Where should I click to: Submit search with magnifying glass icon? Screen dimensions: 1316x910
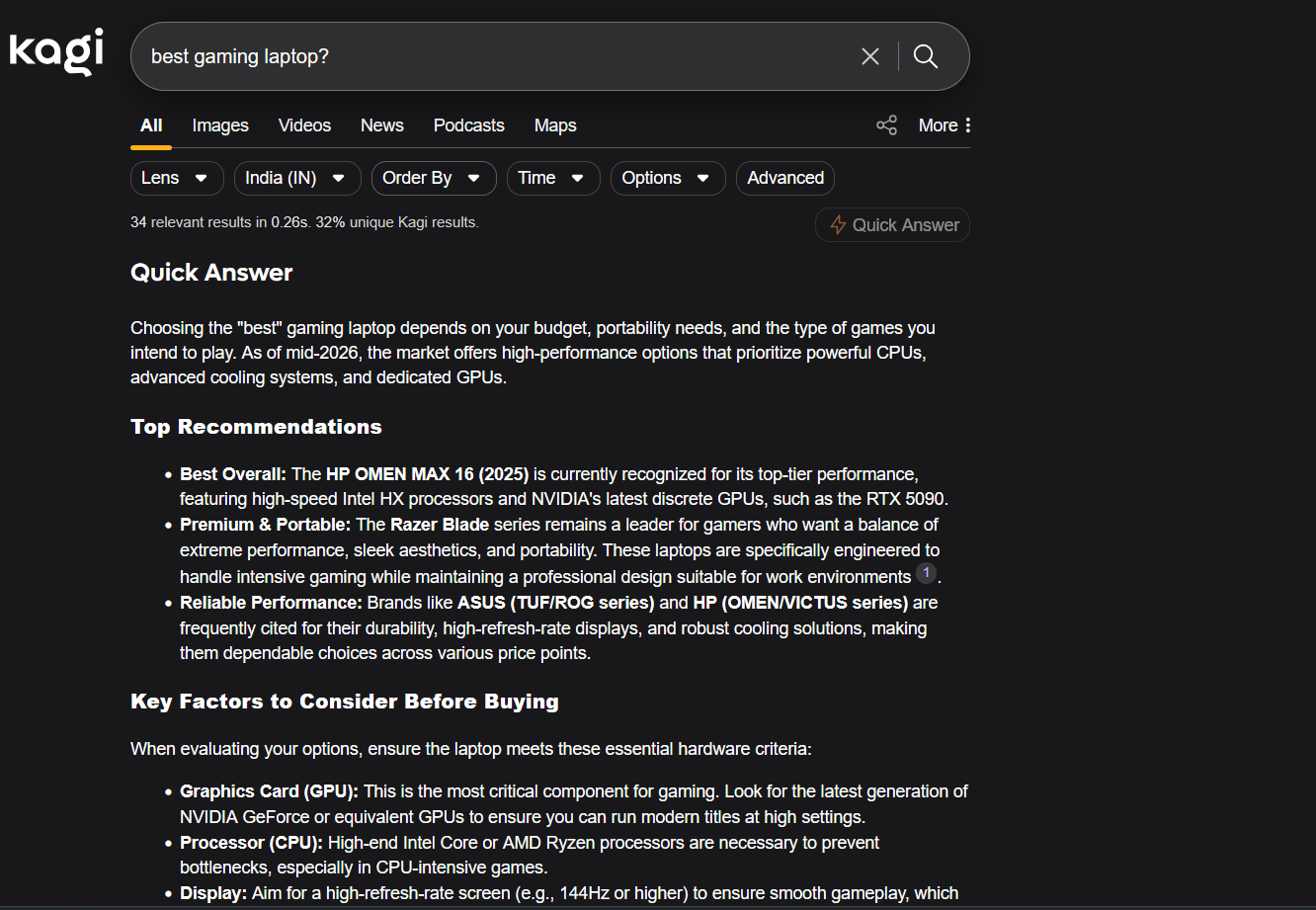tap(926, 56)
